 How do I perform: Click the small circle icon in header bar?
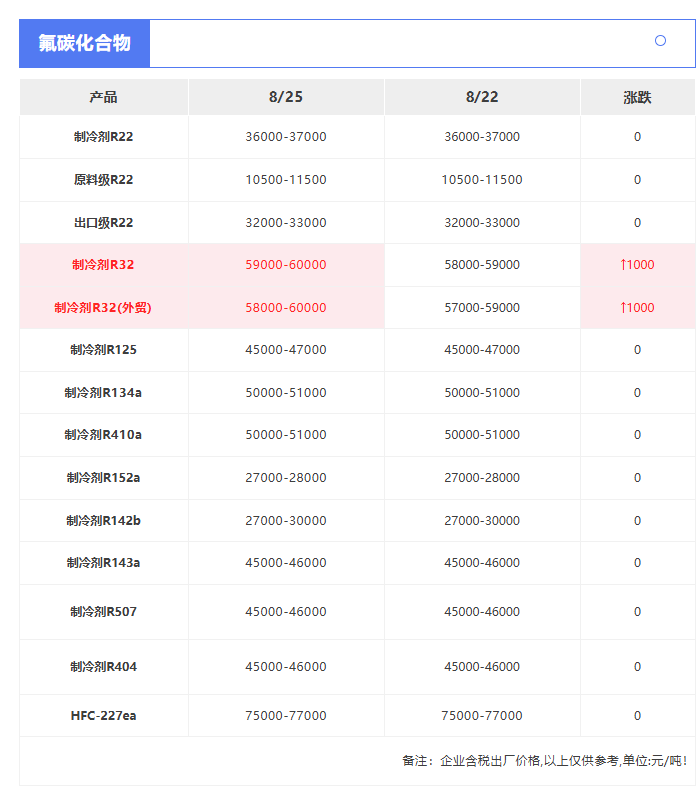tap(660, 41)
